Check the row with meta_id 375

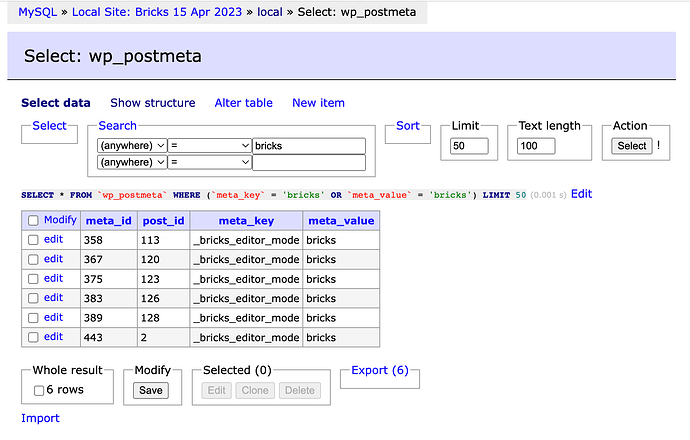pyautogui.click(x=33, y=279)
